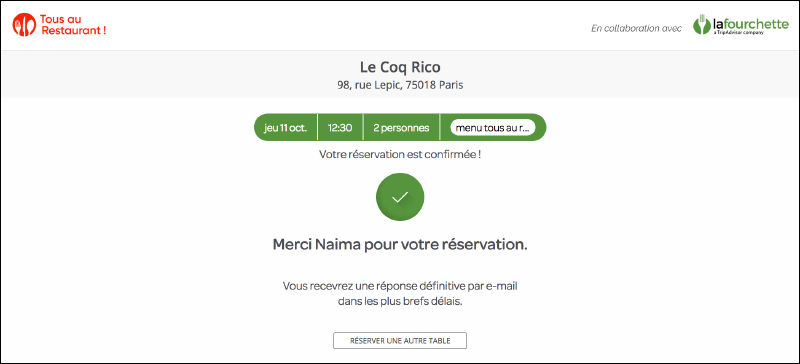The width and height of the screenshot is (800, 364).
Task: Click the "a TripAdvisor company" tagline
Action: pos(738,32)
